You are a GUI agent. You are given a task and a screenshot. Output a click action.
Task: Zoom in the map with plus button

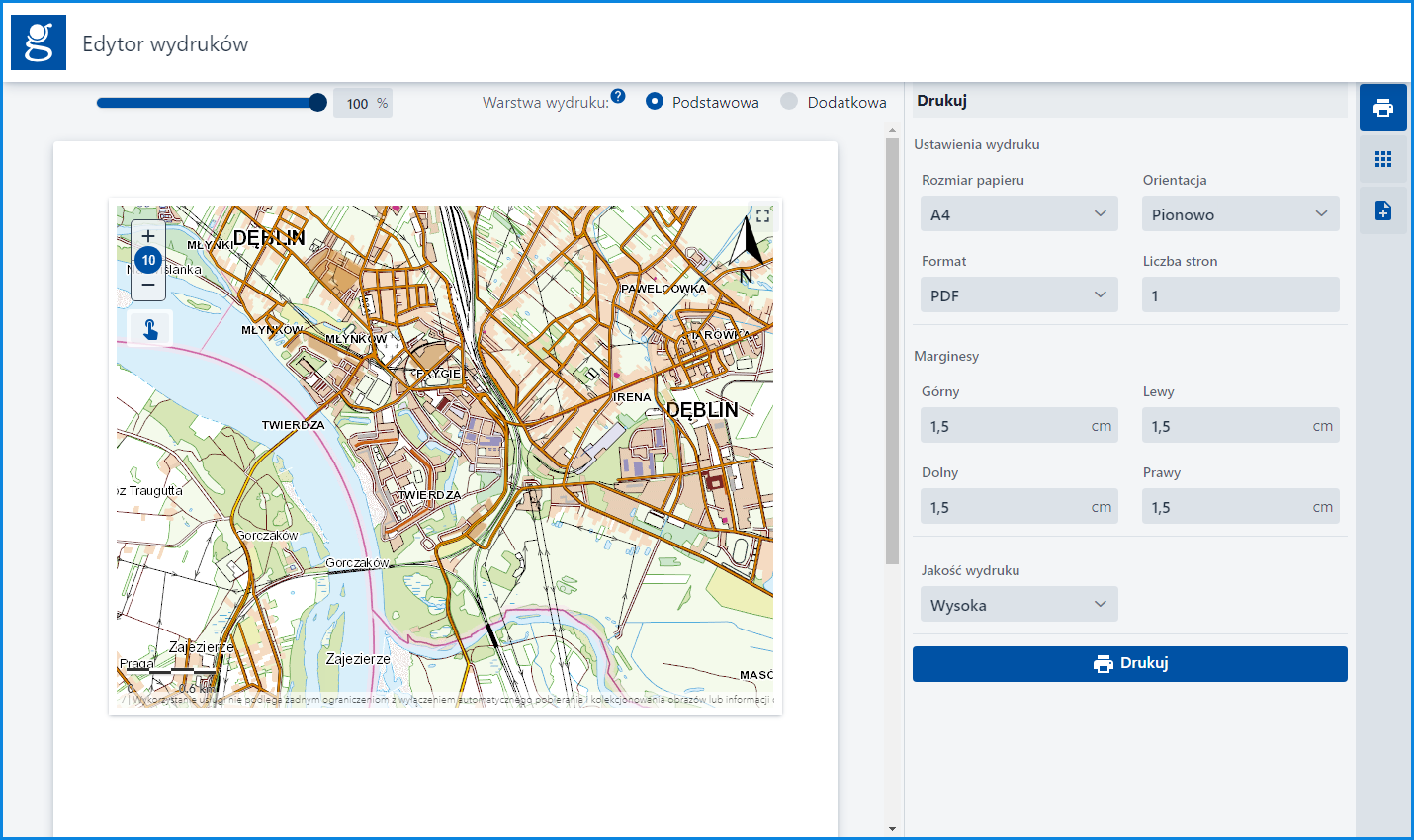click(148, 236)
